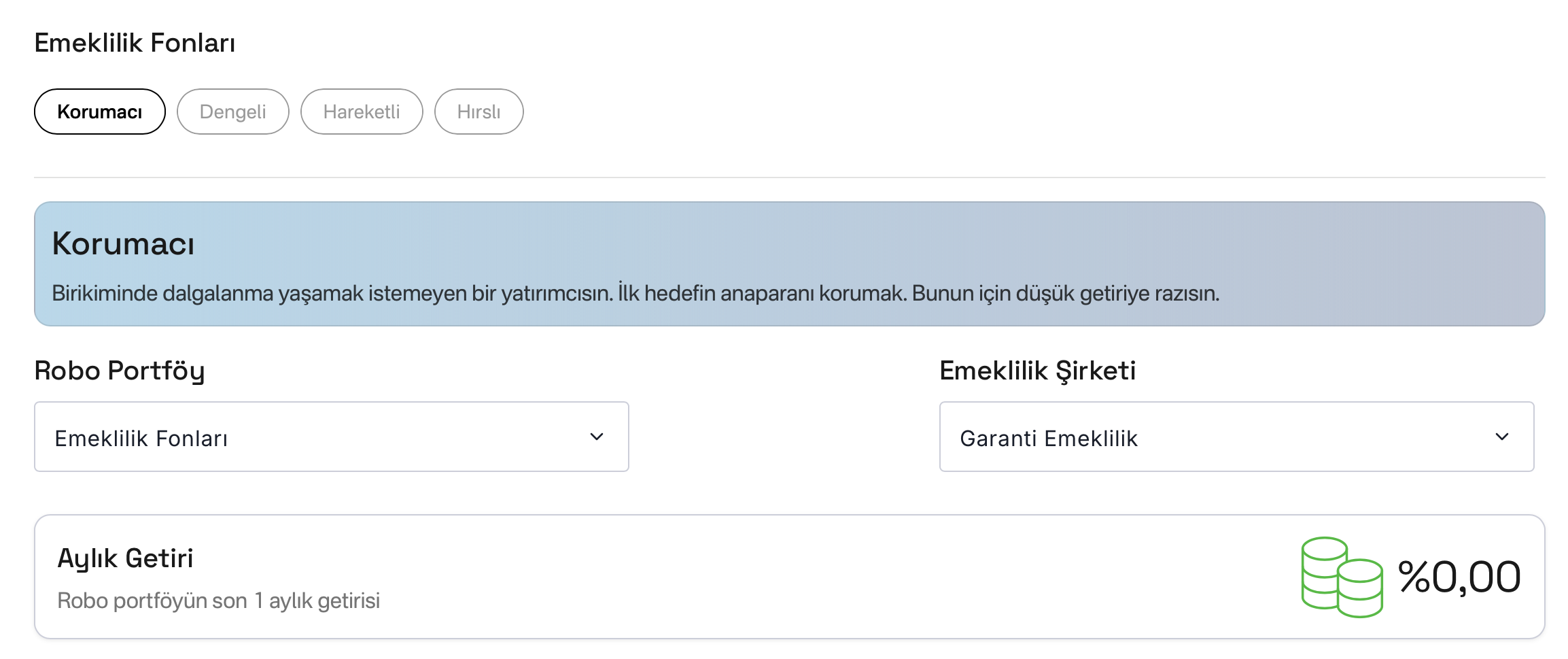This screenshot has width=1568, height=659.
Task: Click the Korumacı heading inside the blue box
Action: tap(124, 243)
